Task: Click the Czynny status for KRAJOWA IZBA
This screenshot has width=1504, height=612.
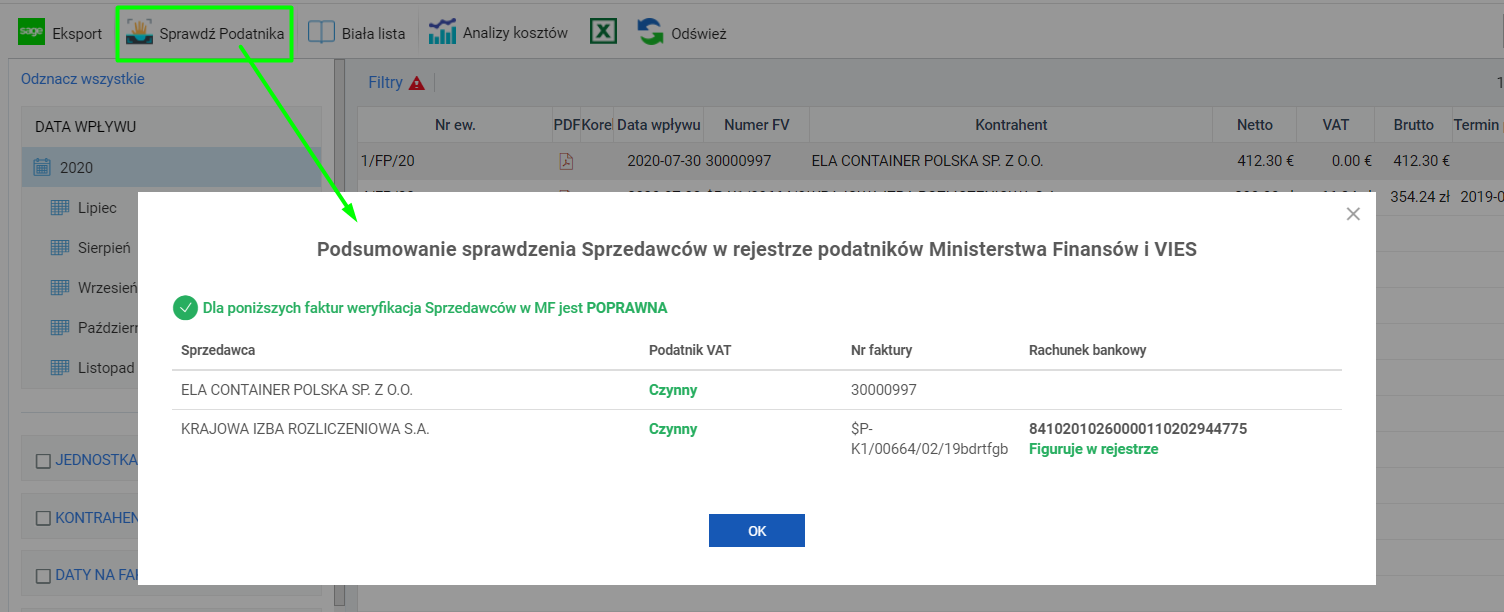Action: point(673,429)
